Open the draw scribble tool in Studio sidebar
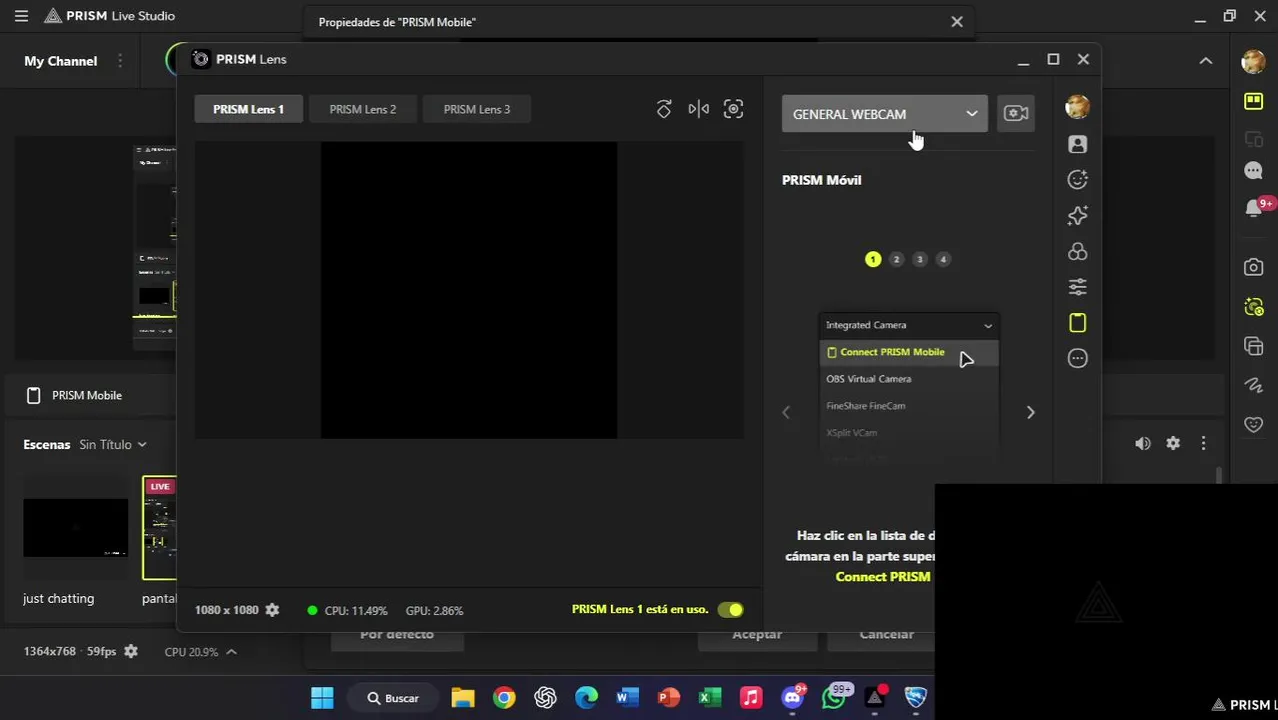1278x720 pixels. pos(1253,385)
